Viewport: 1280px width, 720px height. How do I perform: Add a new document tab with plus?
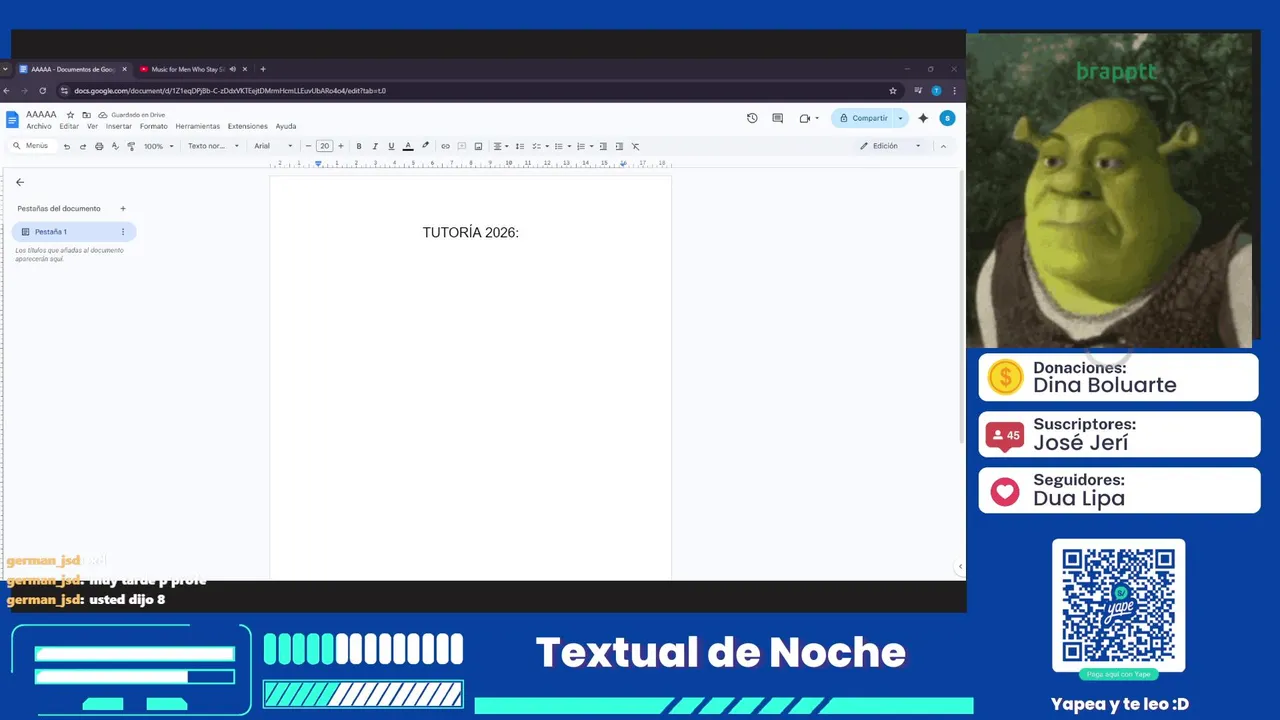coord(123,209)
